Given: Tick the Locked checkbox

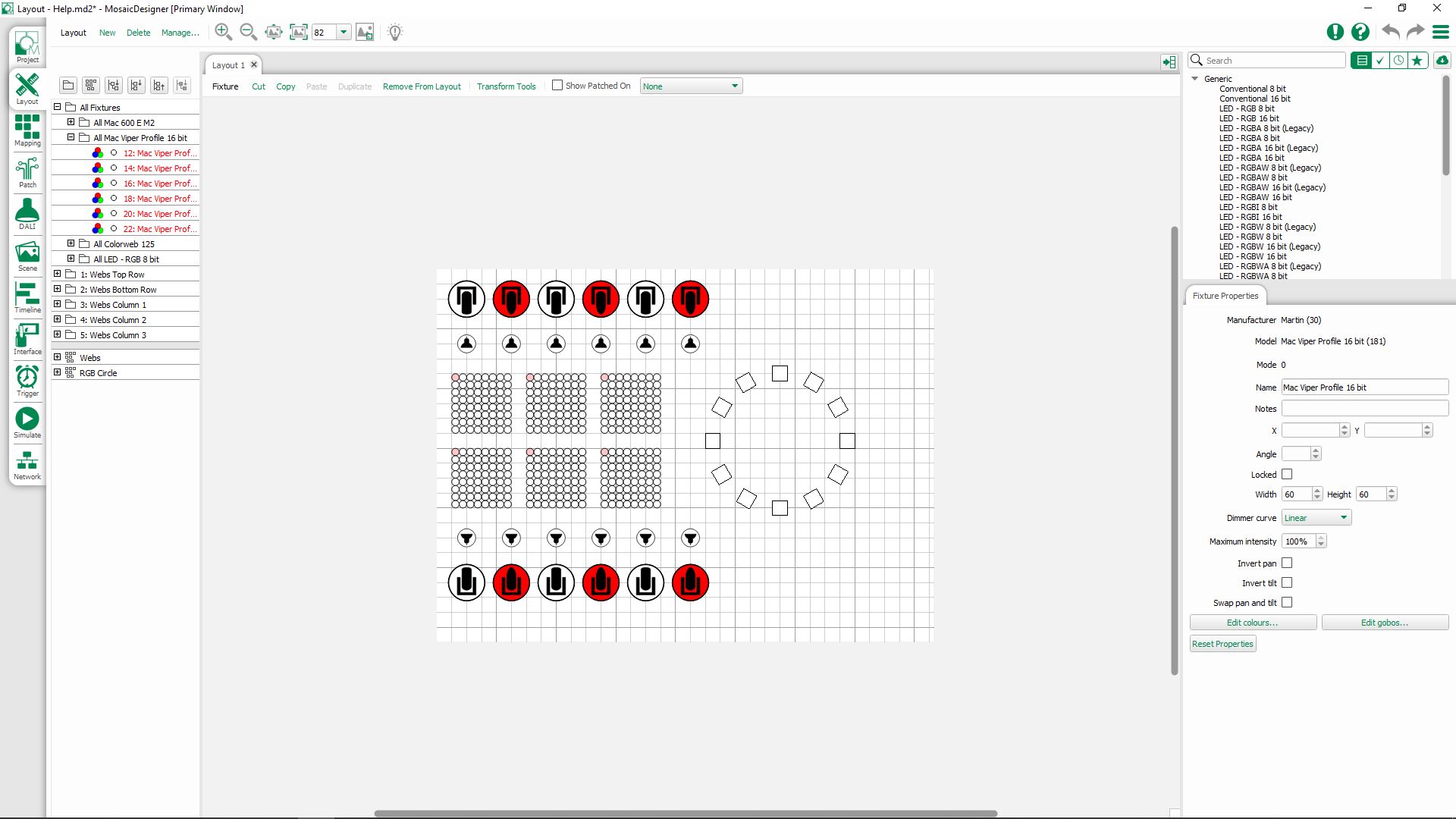Looking at the screenshot, I should click(1287, 475).
